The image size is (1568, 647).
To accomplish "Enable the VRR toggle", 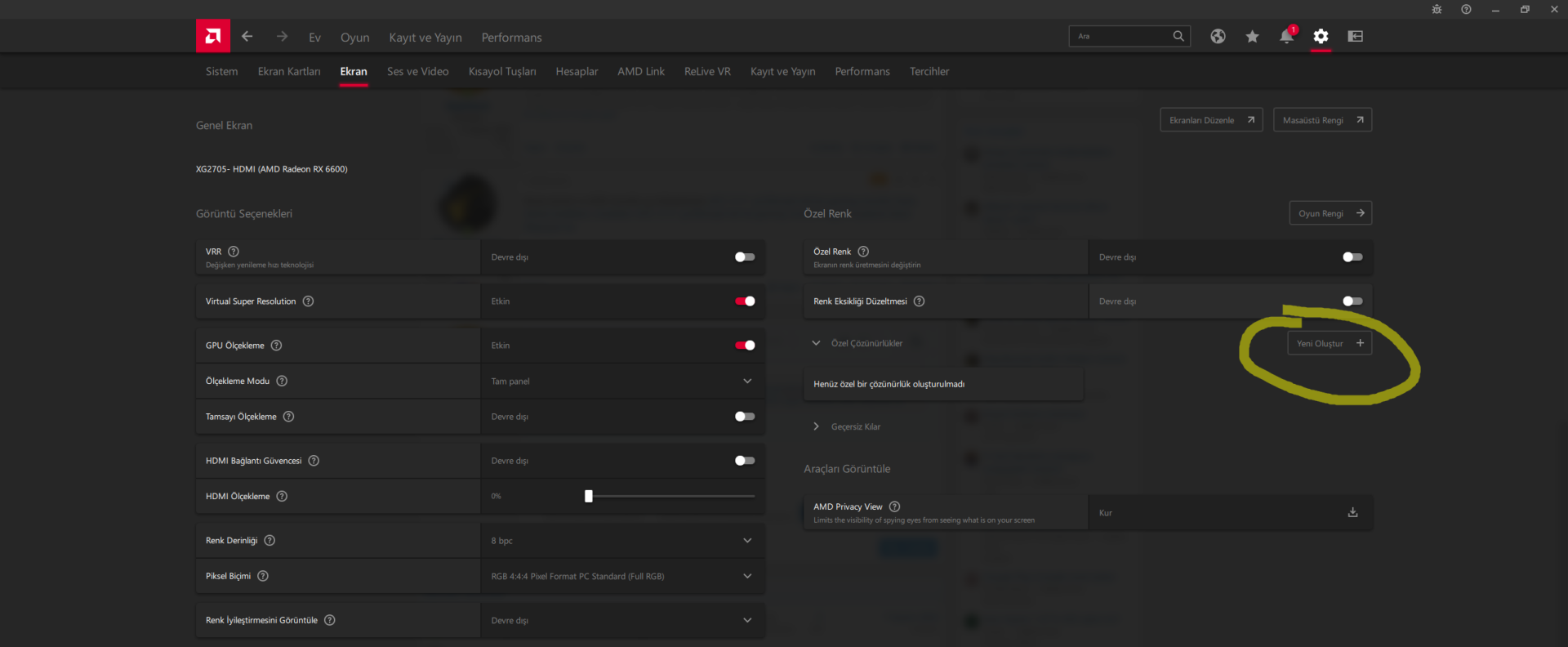I will tap(745, 257).
